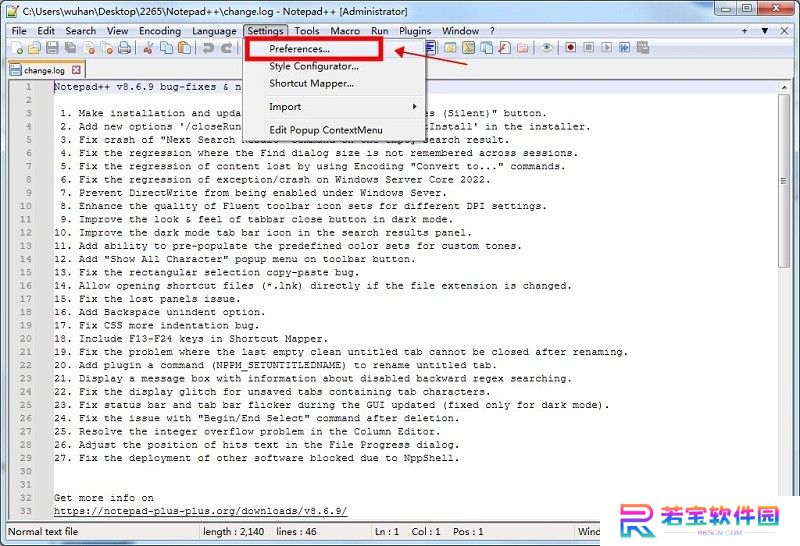
Task: Open the Plugins menu
Action: coord(415,31)
